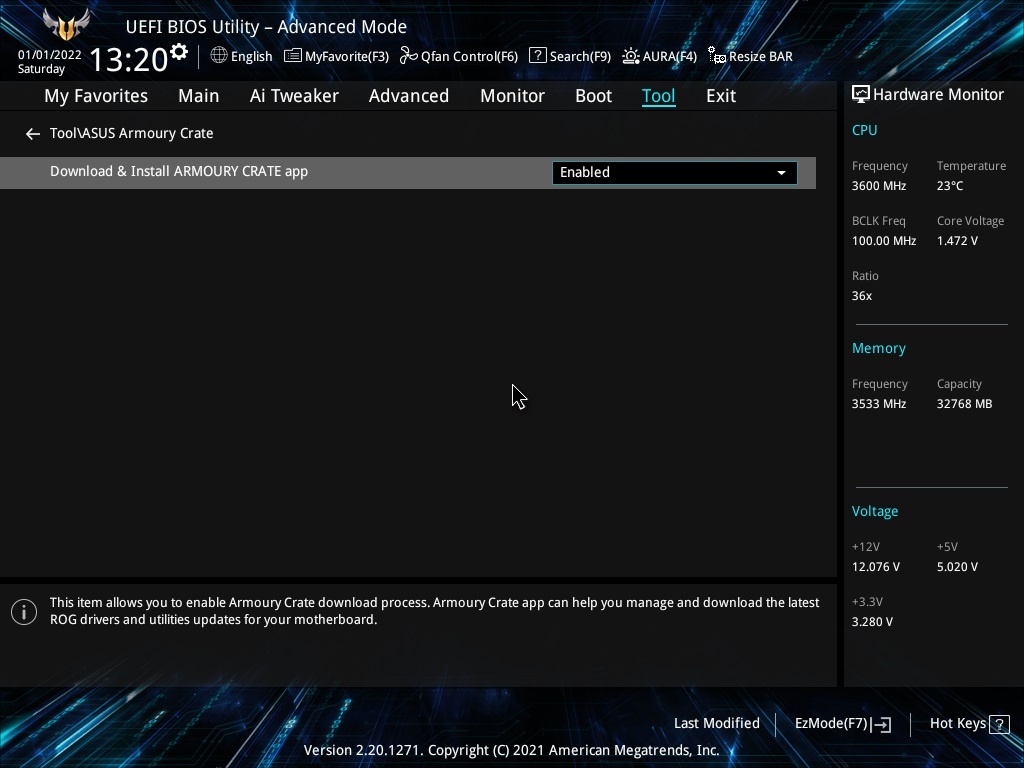Click the 3533 MHz memory frequency value

[879, 404]
